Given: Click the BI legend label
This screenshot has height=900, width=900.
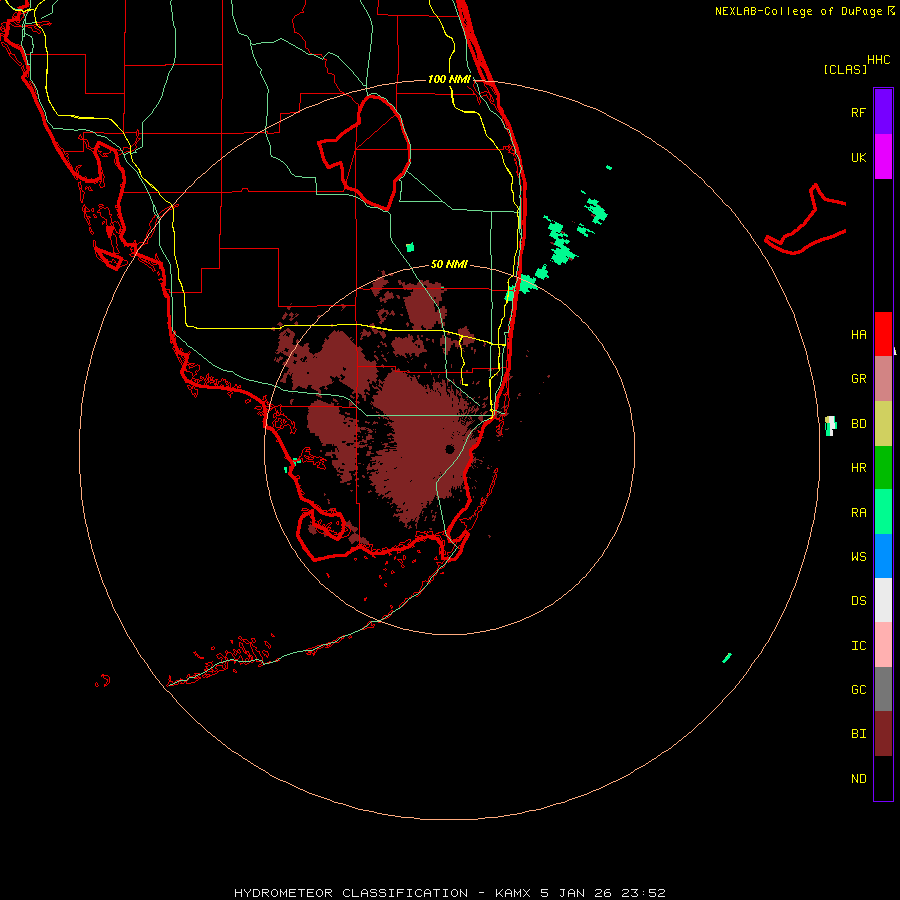Looking at the screenshot, I should coord(858,734).
